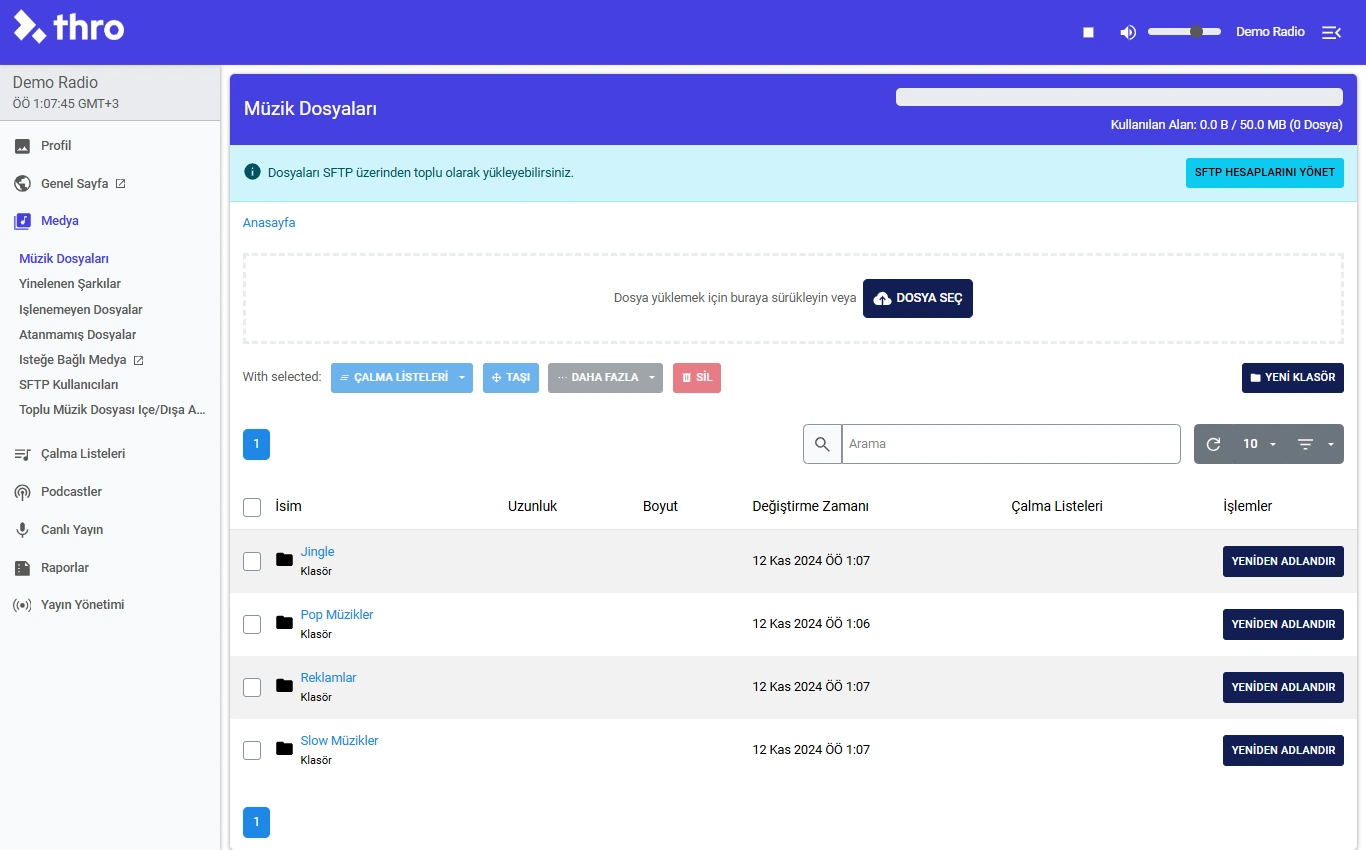Open the ÇALMA LİSTELERİ dropdown button
Screen dimensions: 1366x850
(x=402, y=378)
